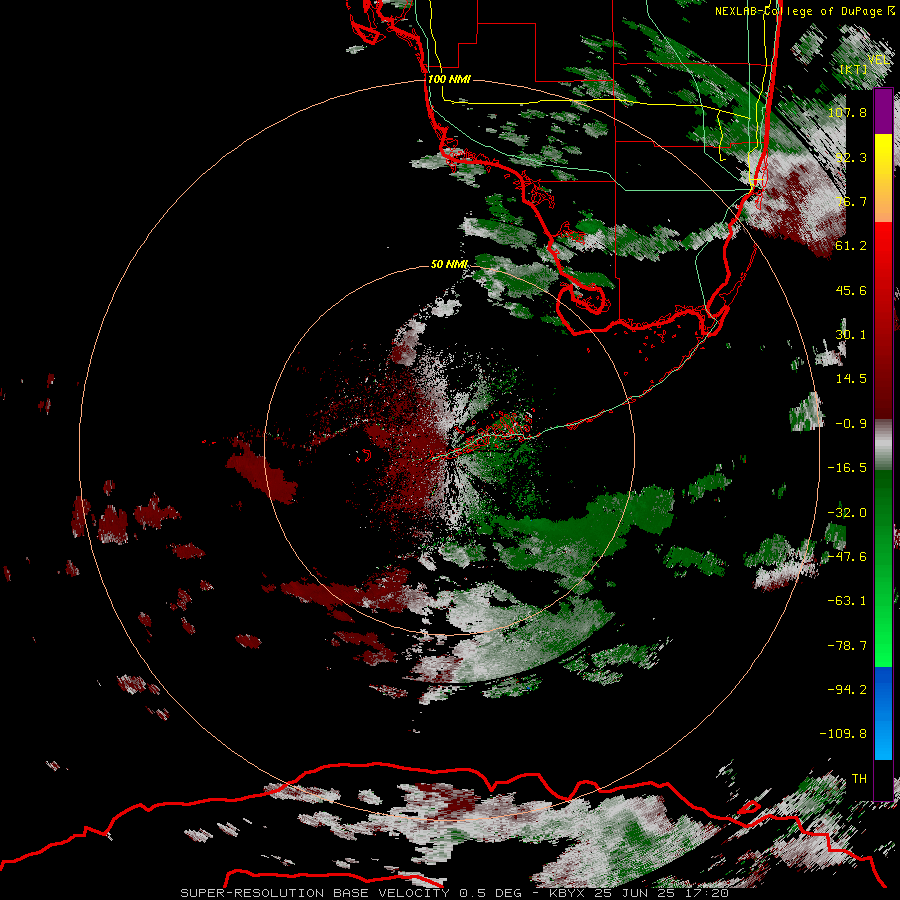Click the blue segment of the velocity color bar
The width and height of the screenshot is (900, 900).
point(883,713)
